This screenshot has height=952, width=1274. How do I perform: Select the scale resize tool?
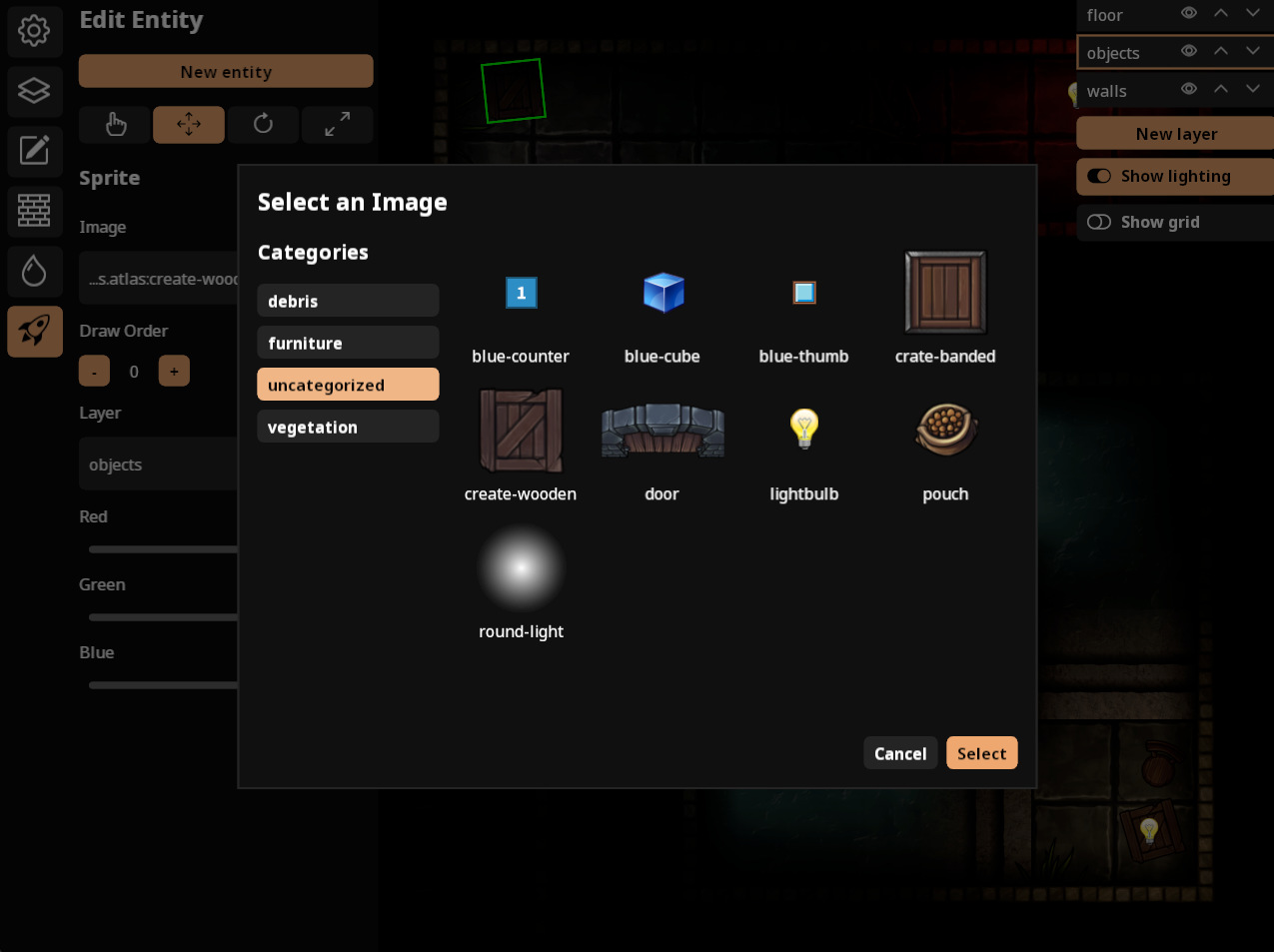(337, 124)
